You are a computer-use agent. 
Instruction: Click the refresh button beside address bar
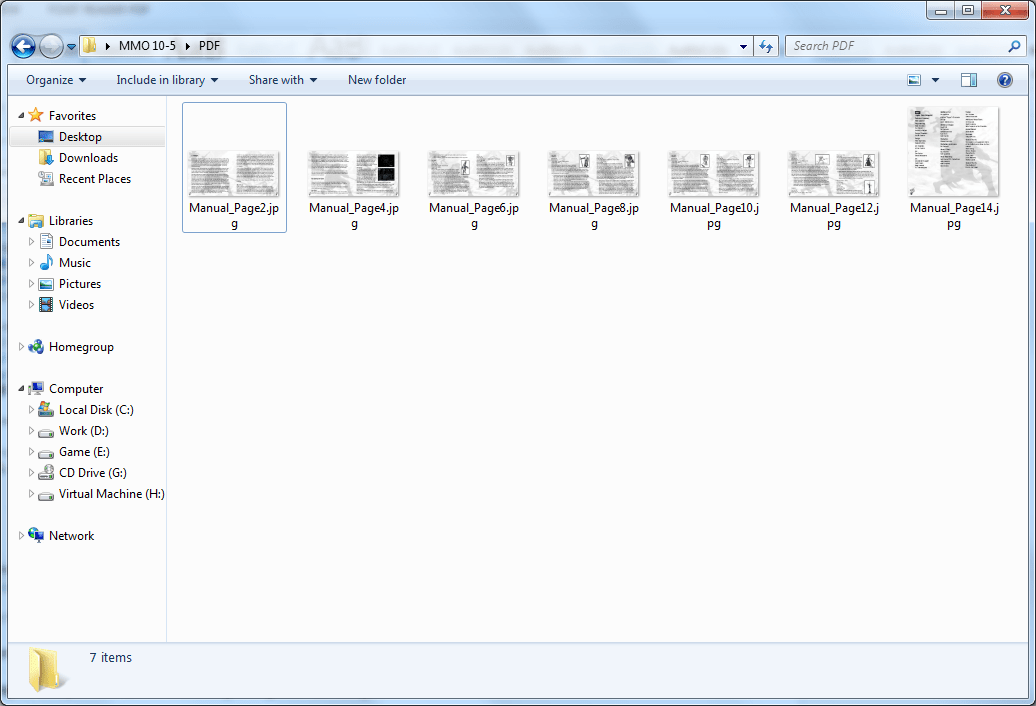pos(767,46)
